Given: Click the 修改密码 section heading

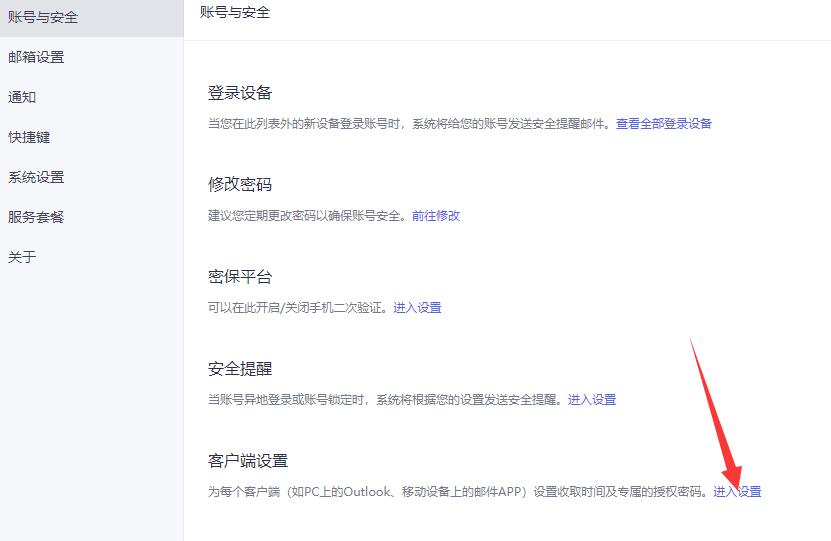Looking at the screenshot, I should (x=240, y=185).
